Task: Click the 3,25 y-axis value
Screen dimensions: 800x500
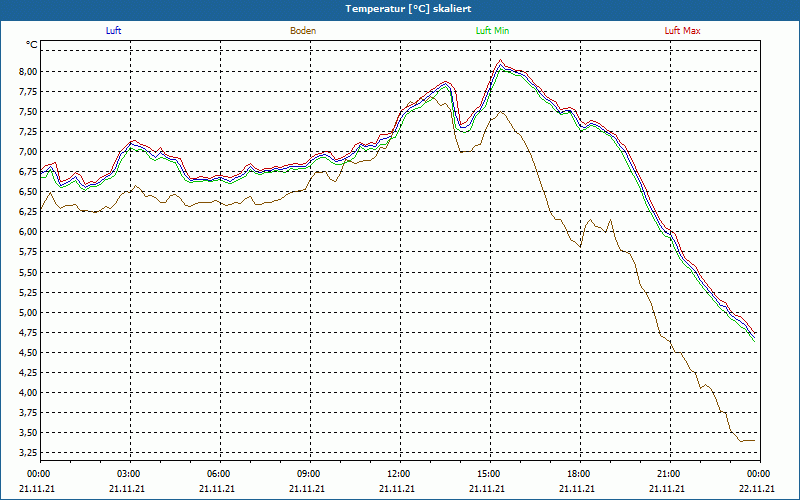Action: (29, 453)
